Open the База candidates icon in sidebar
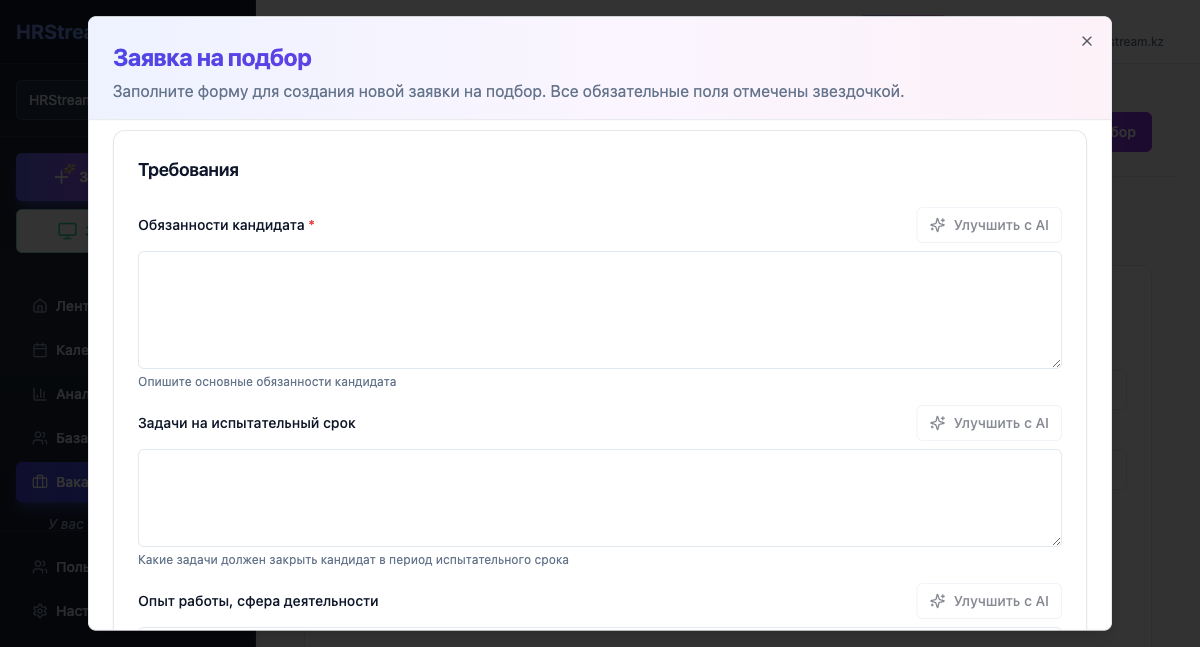 coord(40,438)
